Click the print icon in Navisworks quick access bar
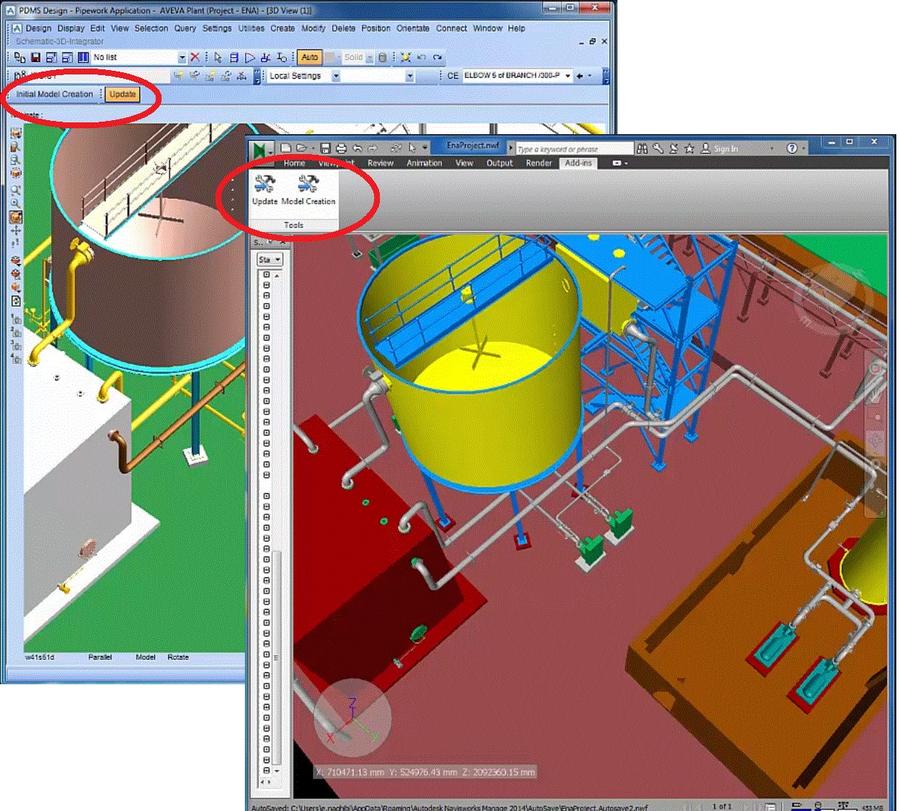 341,149
